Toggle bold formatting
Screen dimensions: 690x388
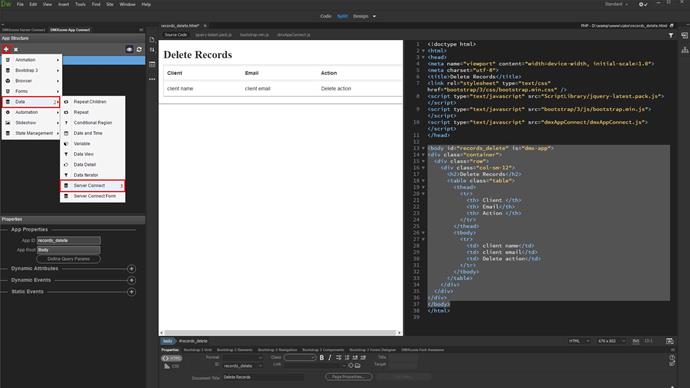coord(322,358)
